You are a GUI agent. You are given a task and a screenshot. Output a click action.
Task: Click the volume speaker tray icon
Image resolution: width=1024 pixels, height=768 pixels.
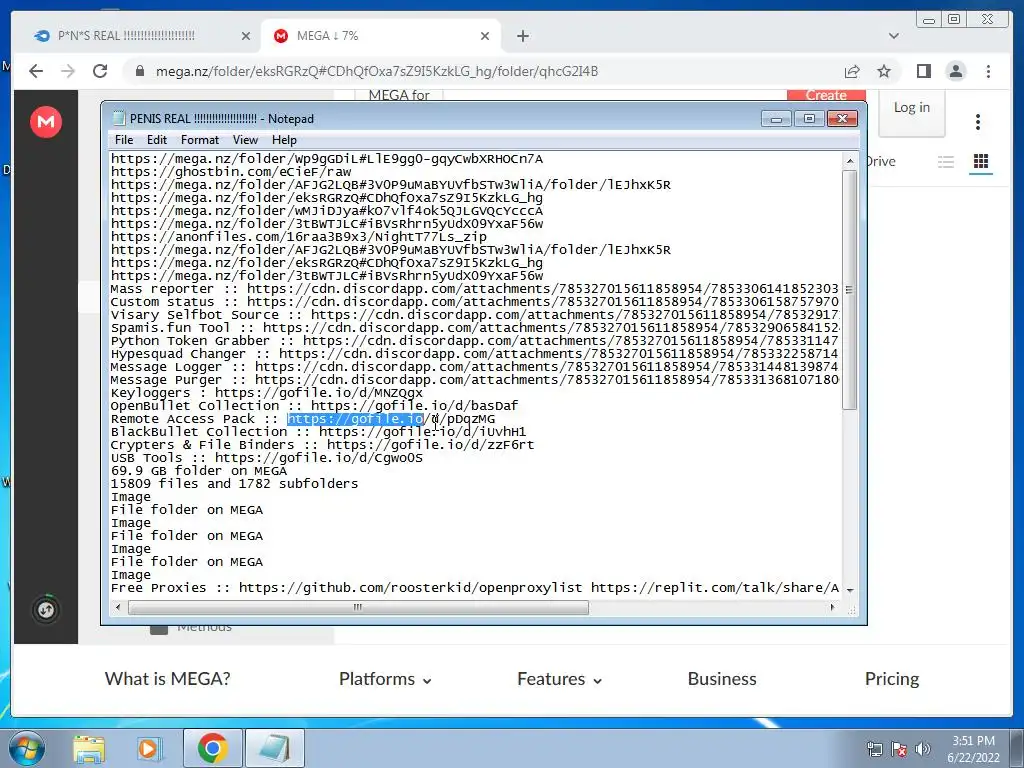pyautogui.click(x=922, y=749)
